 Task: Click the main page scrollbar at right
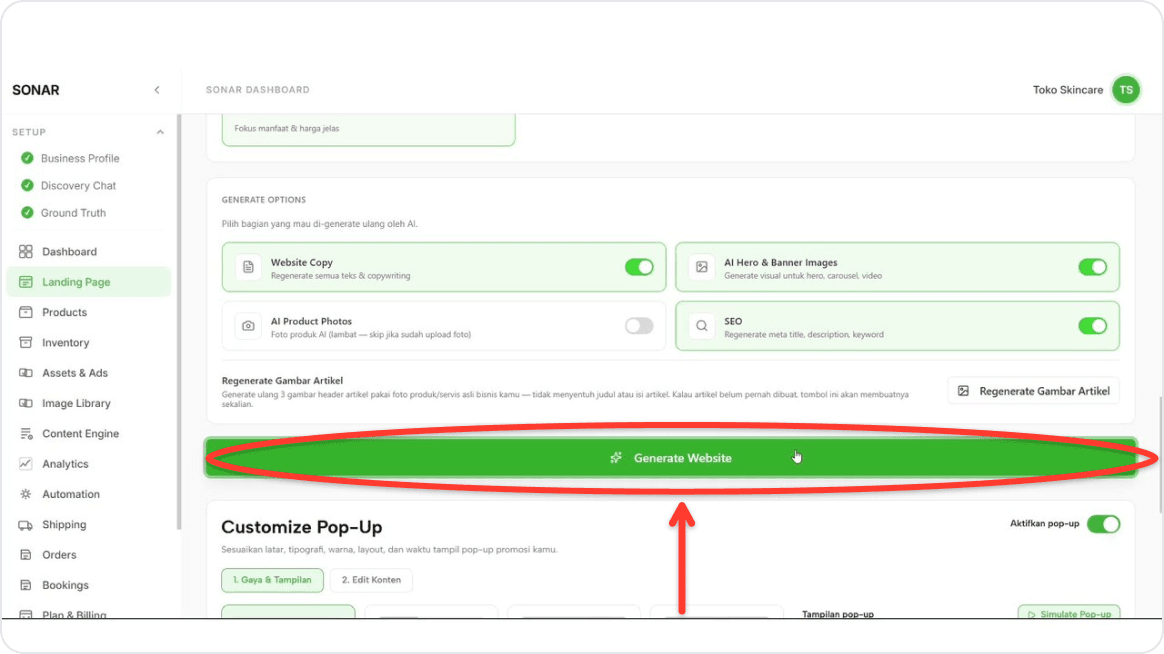click(x=1160, y=455)
